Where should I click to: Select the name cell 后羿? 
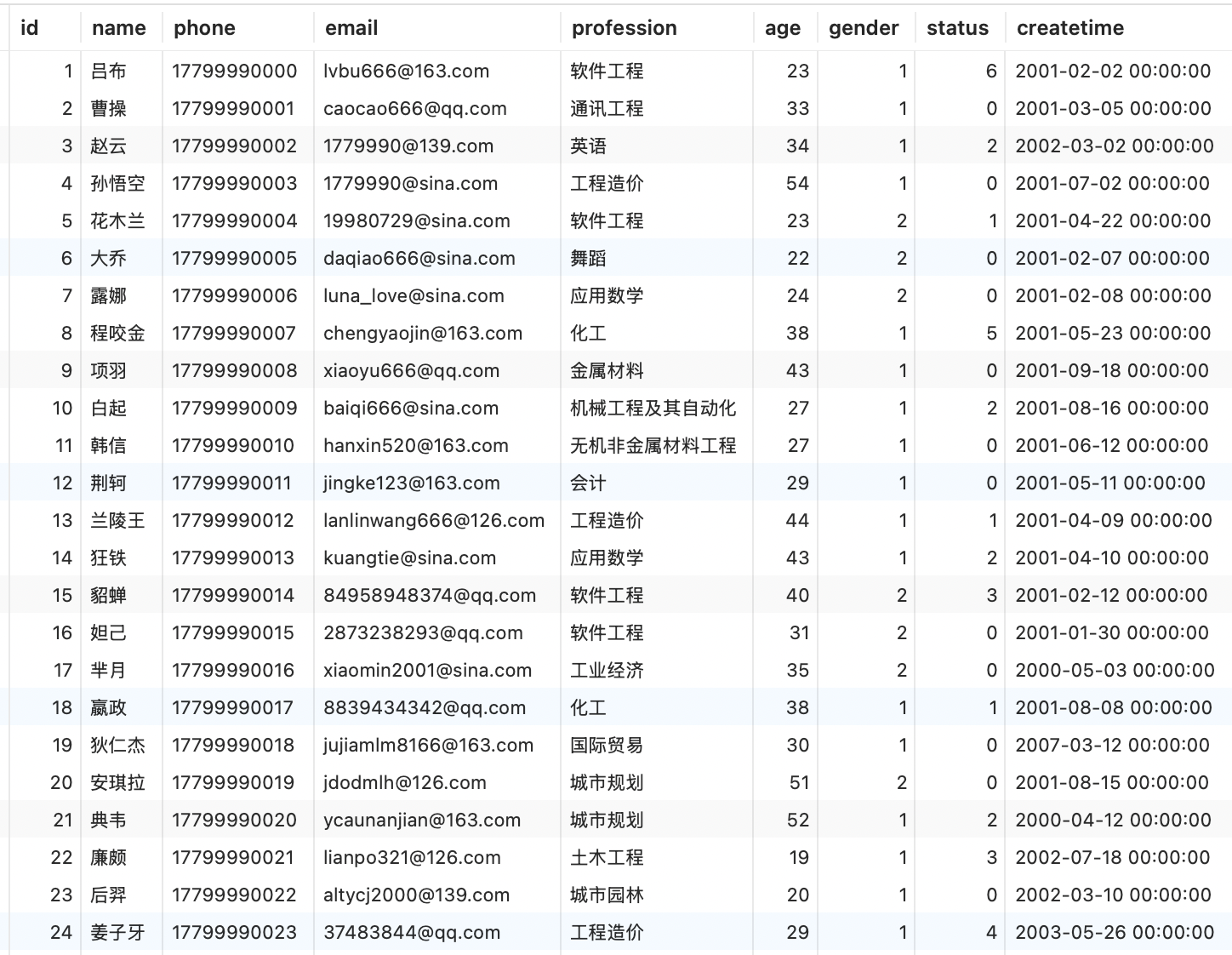click(108, 895)
